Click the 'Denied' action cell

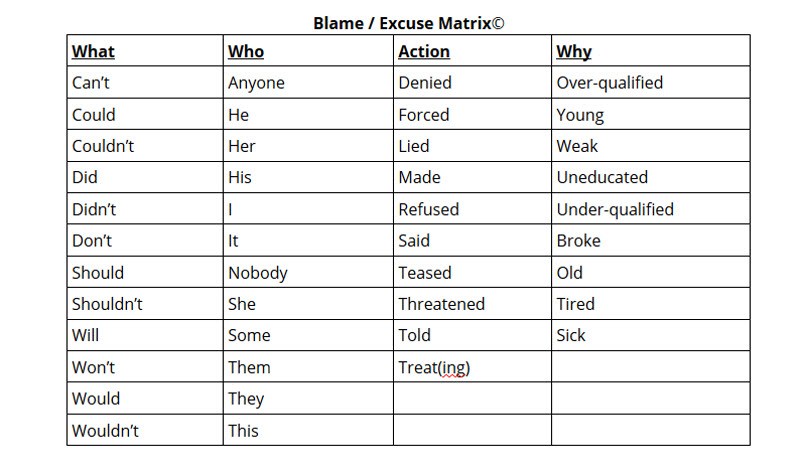(425, 83)
